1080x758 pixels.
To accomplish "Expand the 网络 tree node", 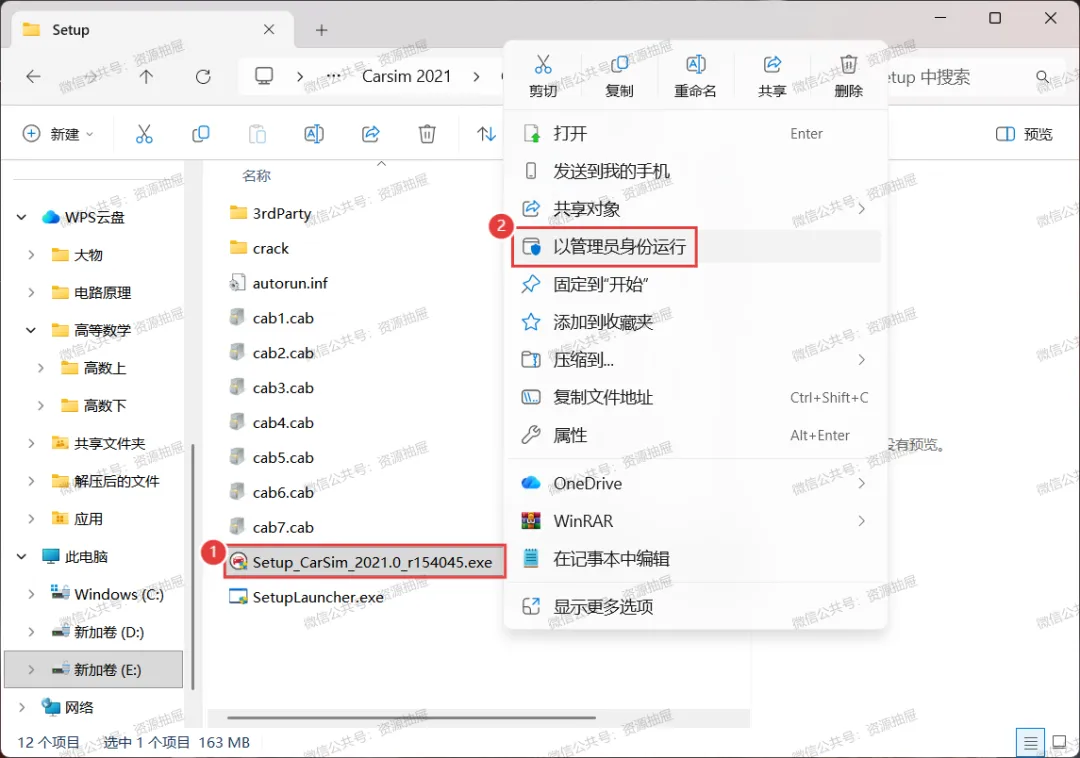I will coord(21,707).
